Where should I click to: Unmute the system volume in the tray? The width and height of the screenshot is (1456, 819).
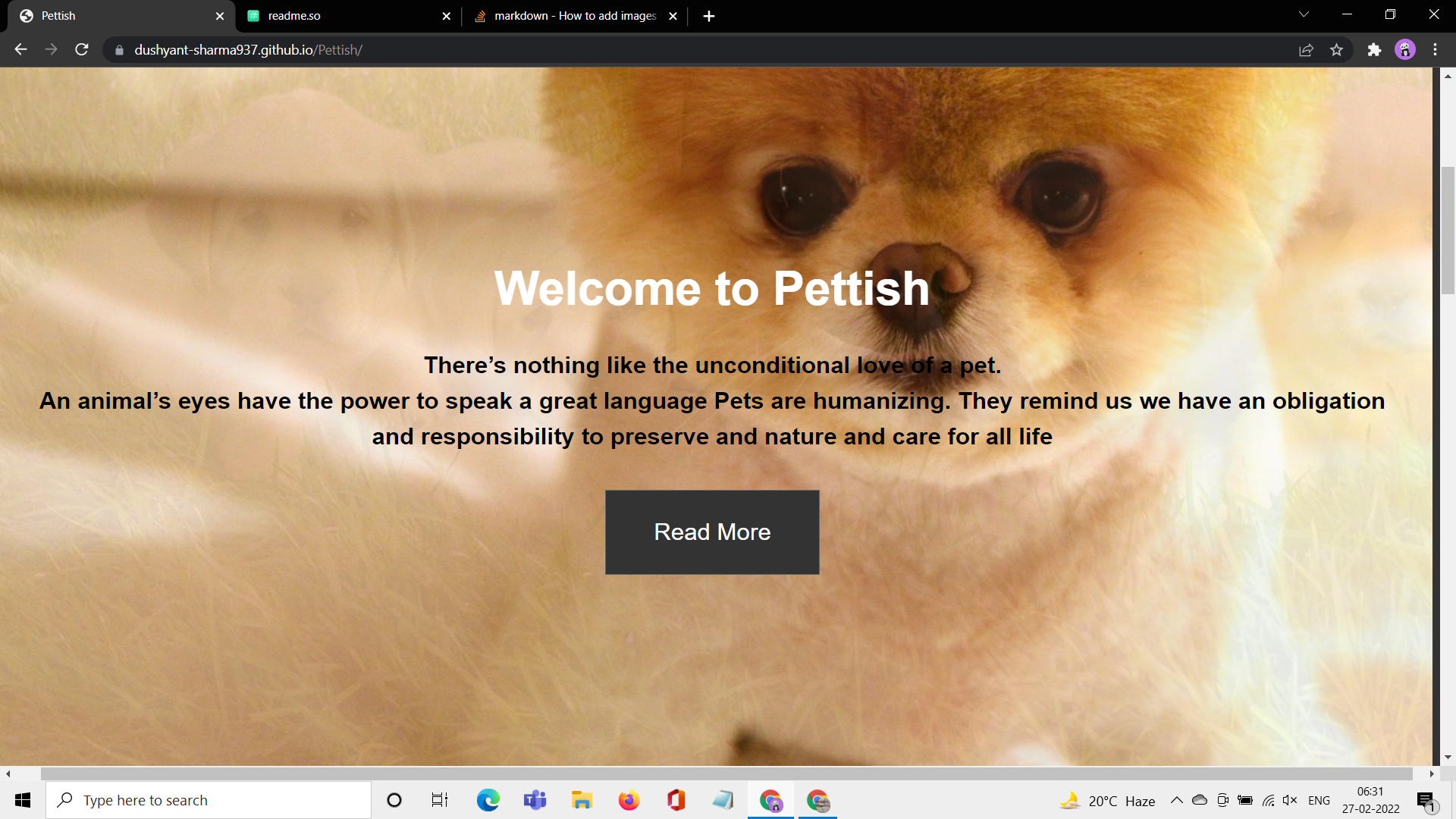pos(1290,800)
